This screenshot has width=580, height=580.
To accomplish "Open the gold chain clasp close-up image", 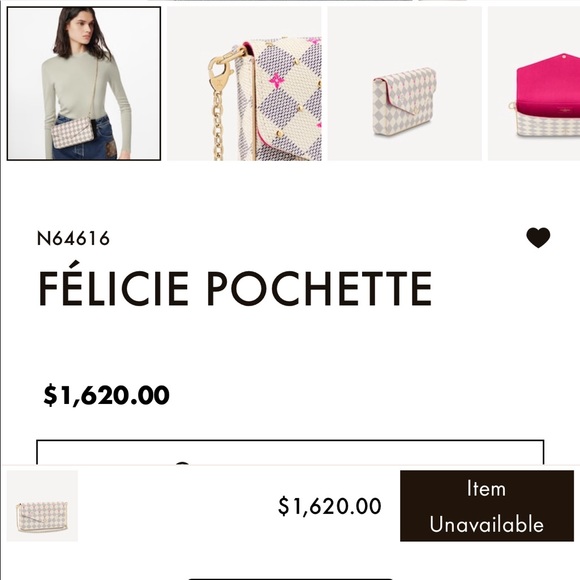I will click(x=244, y=84).
